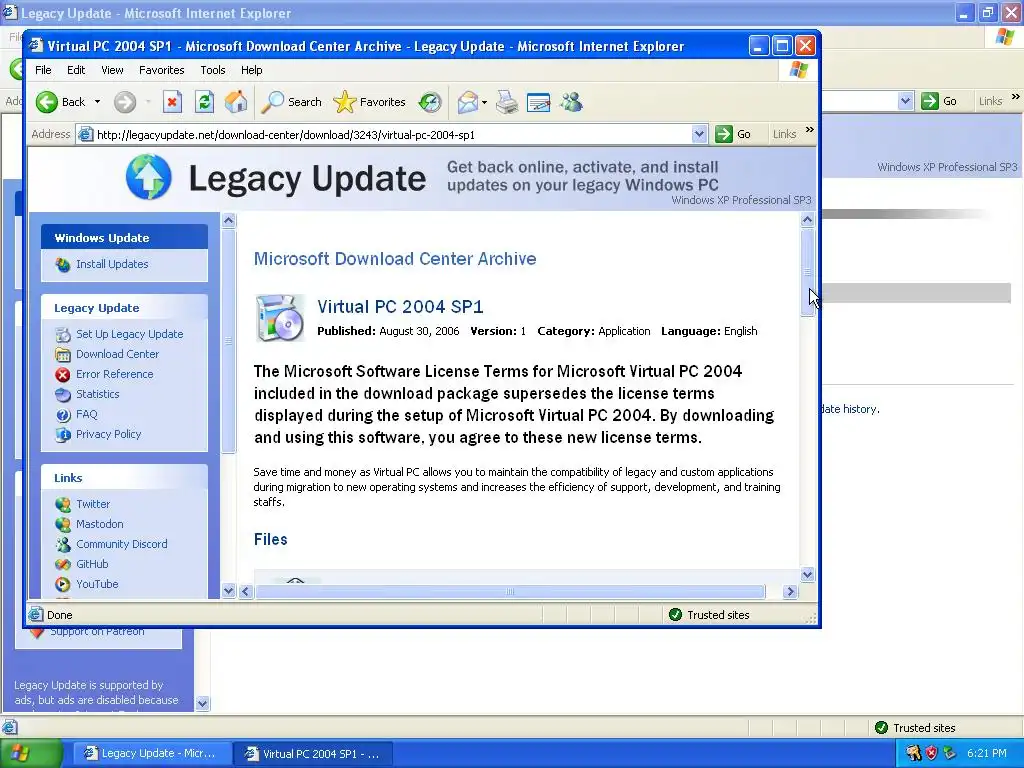Click the Windows Start button

(x=31, y=753)
